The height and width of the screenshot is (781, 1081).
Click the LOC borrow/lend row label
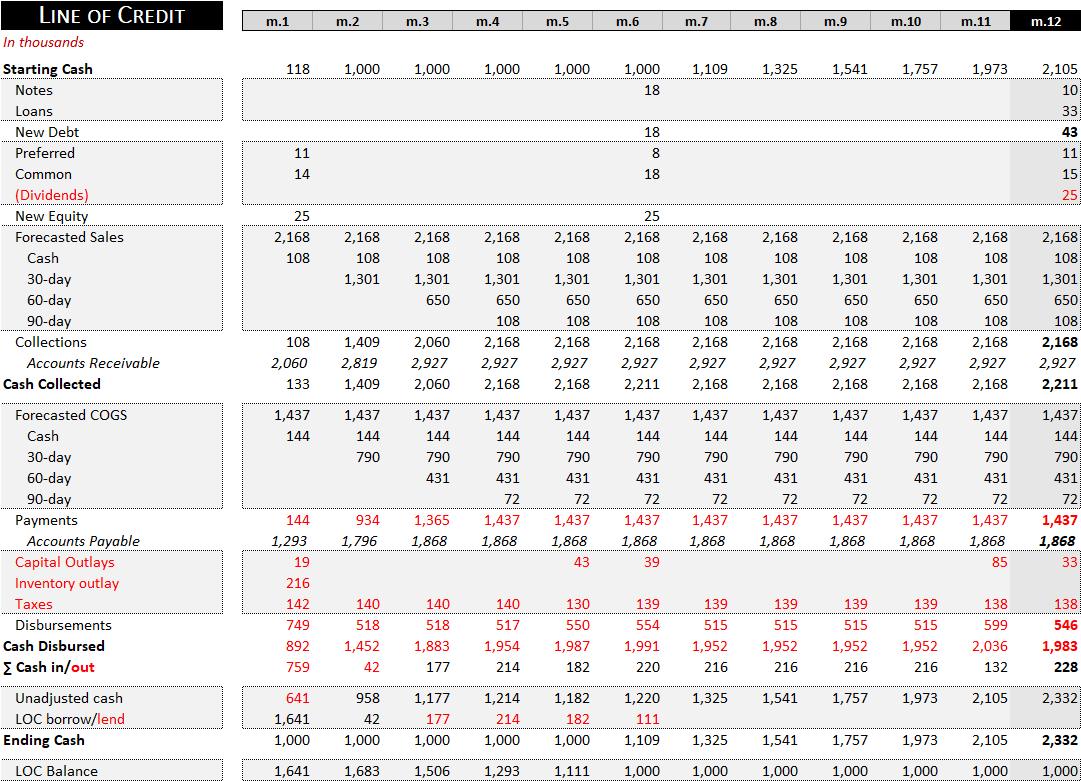coord(70,719)
